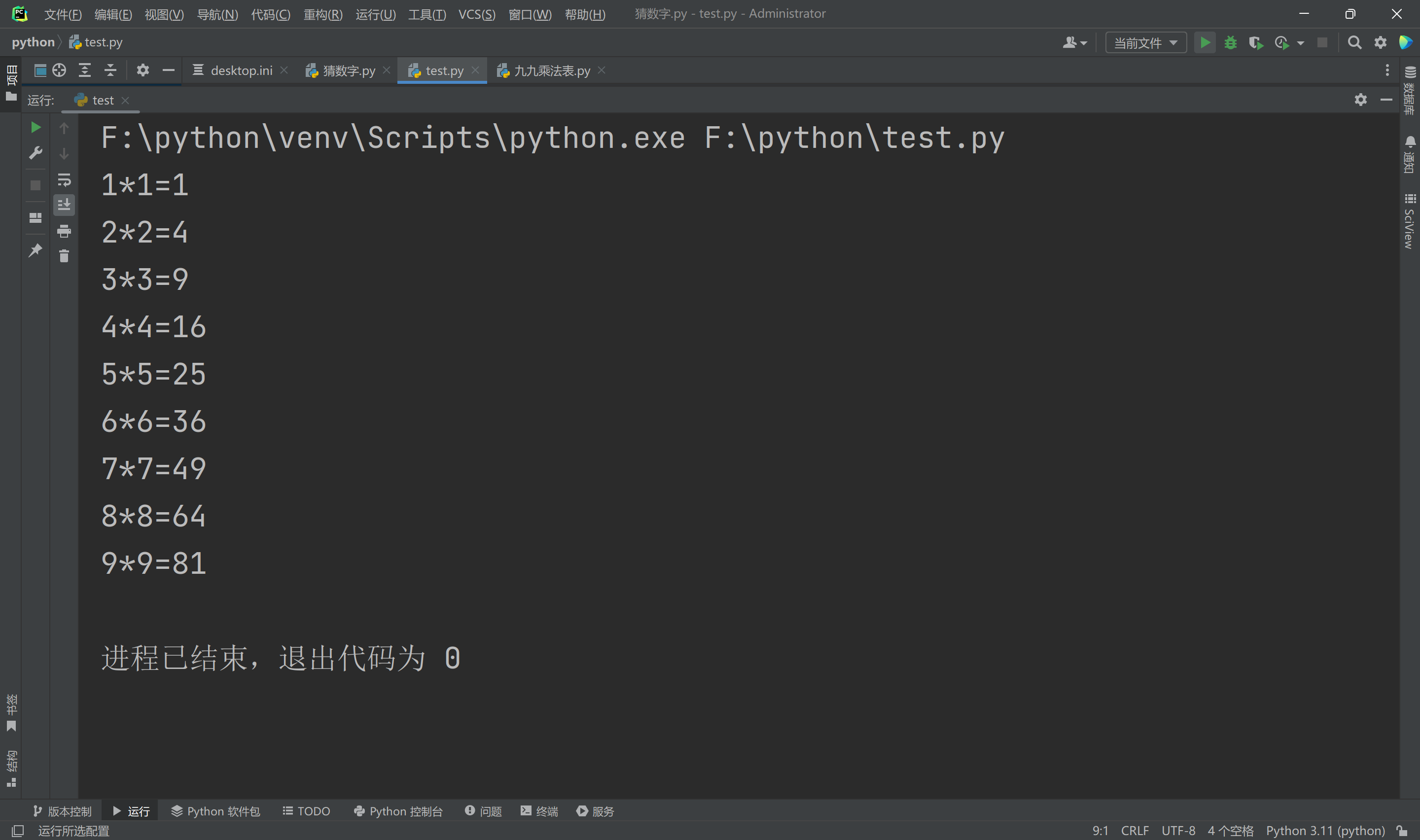1420x840 pixels.
Task: Toggle scroll to end of output
Action: point(64,205)
